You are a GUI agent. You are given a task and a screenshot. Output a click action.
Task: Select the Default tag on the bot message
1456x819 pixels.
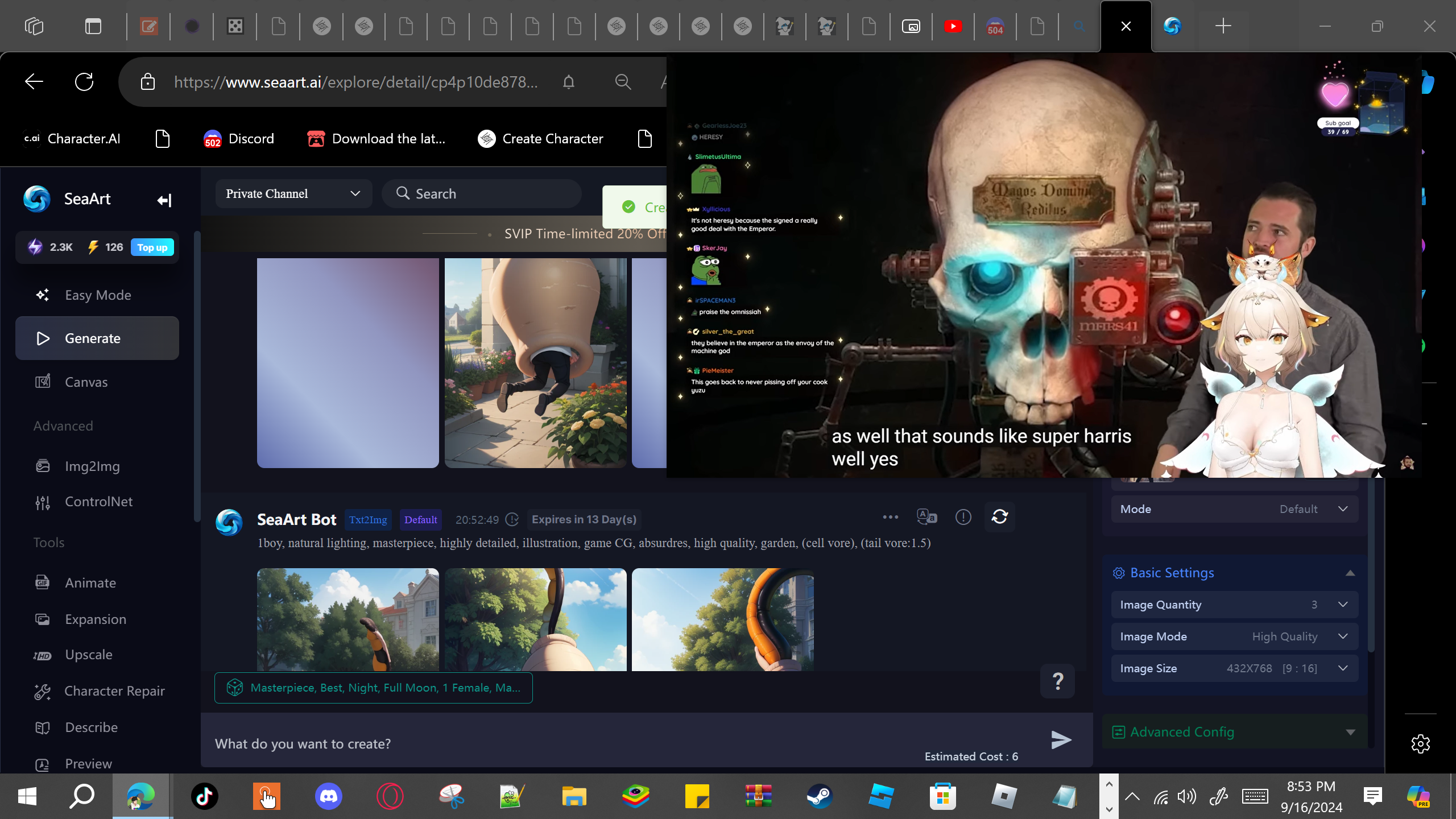[421, 520]
